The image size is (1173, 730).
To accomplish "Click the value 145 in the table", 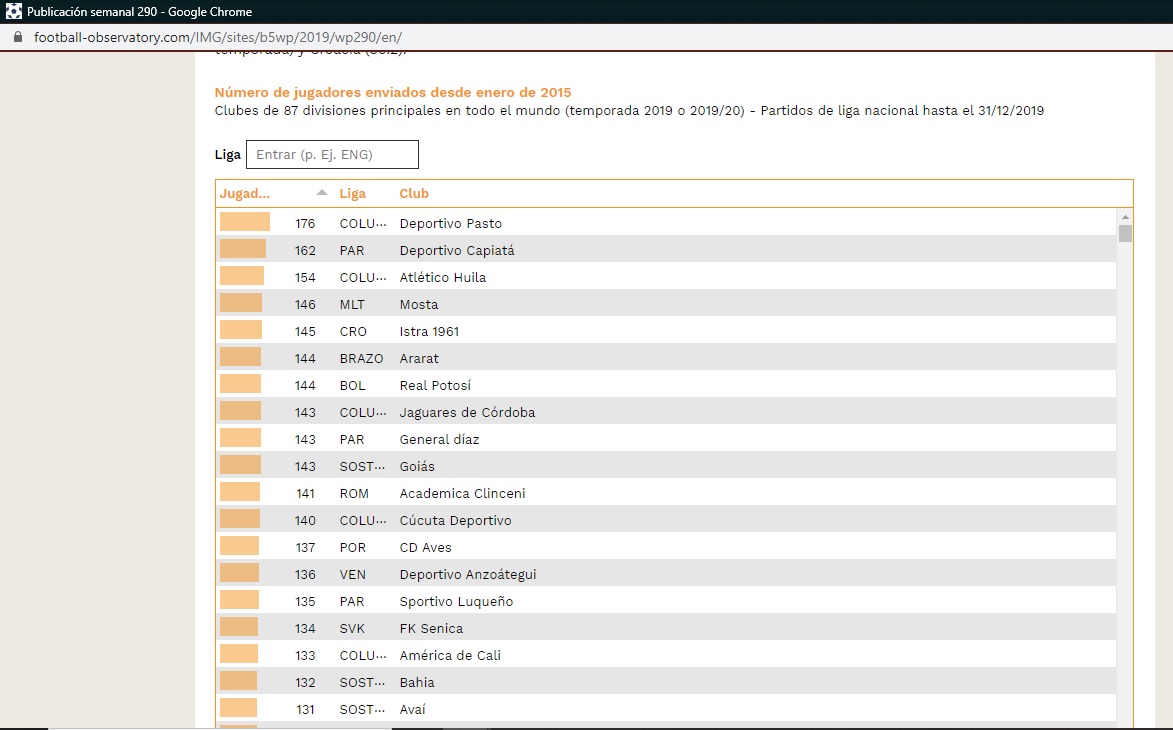I will coord(305,331).
